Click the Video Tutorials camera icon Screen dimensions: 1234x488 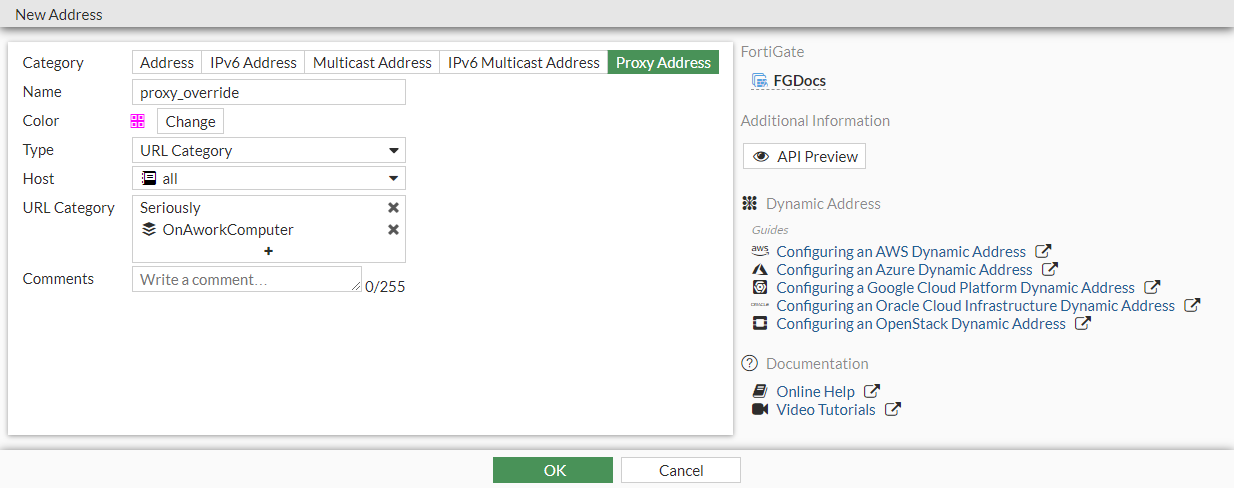click(x=760, y=409)
